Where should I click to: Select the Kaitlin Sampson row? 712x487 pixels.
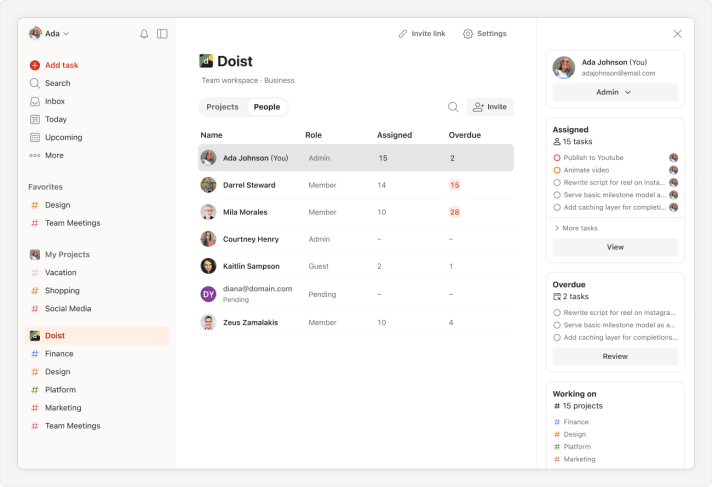[x=356, y=266]
